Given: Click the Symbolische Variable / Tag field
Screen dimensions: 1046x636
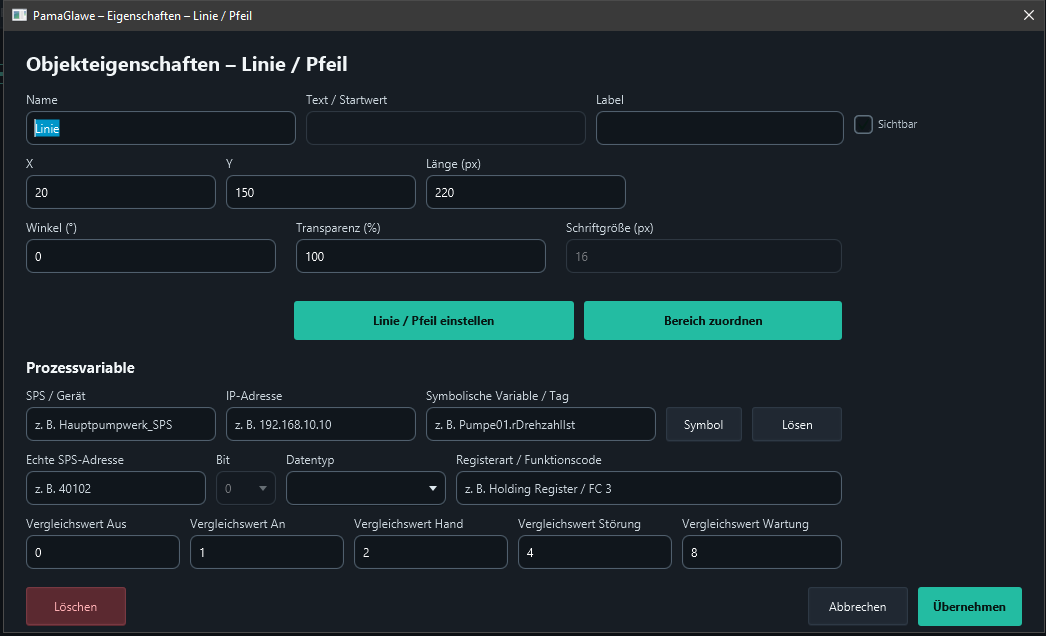Looking at the screenshot, I should click(541, 424).
